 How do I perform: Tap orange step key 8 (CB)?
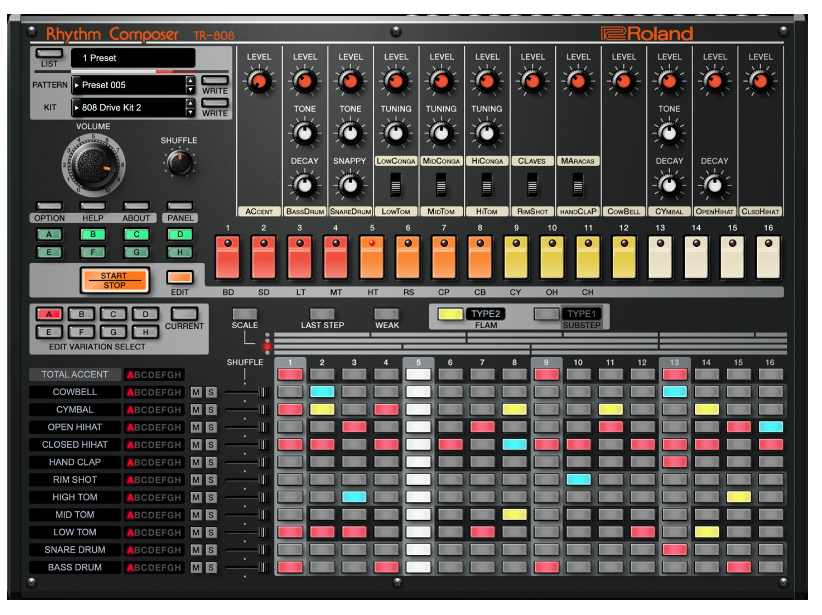[480, 257]
